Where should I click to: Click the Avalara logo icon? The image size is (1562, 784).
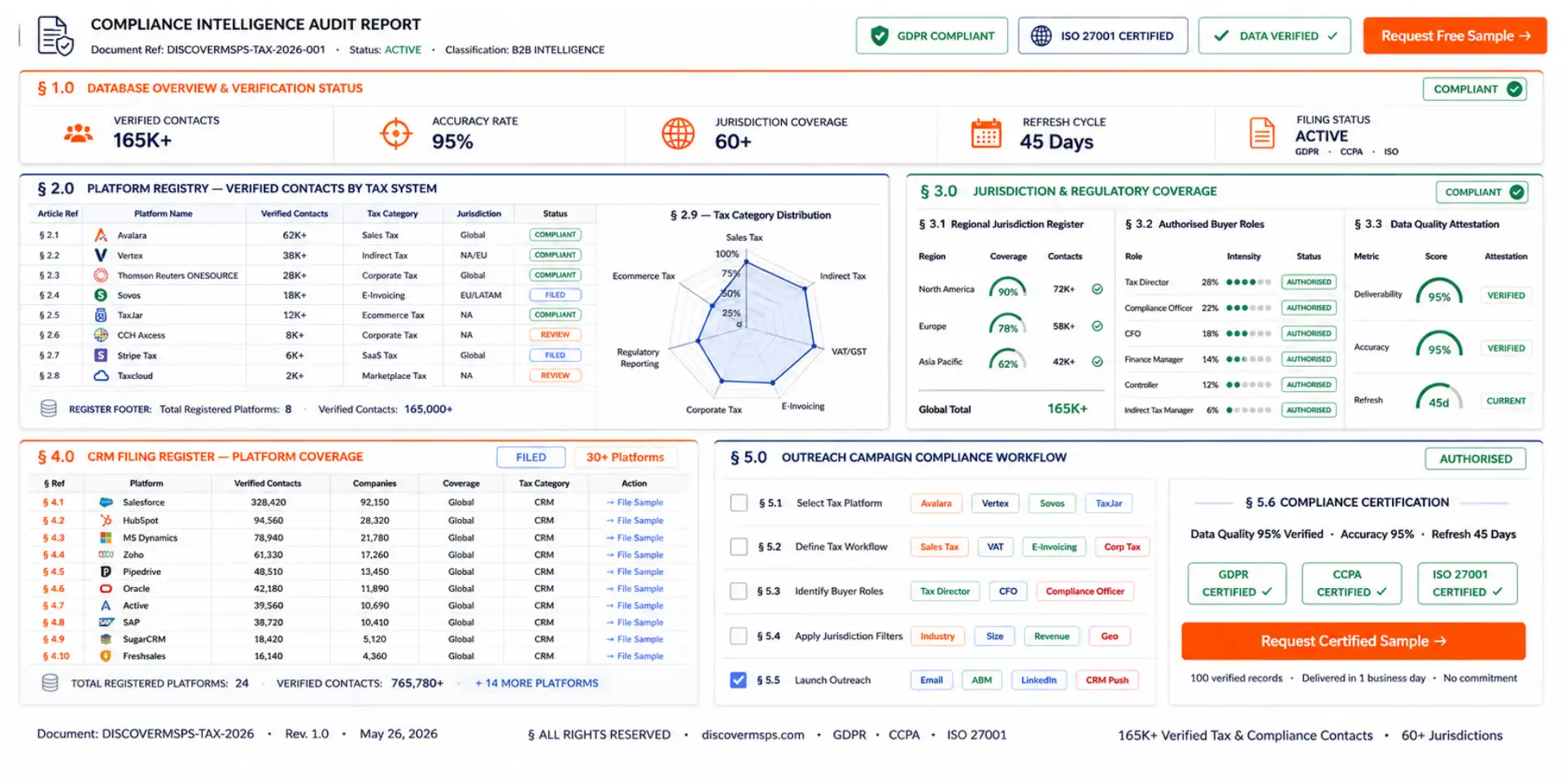point(101,235)
